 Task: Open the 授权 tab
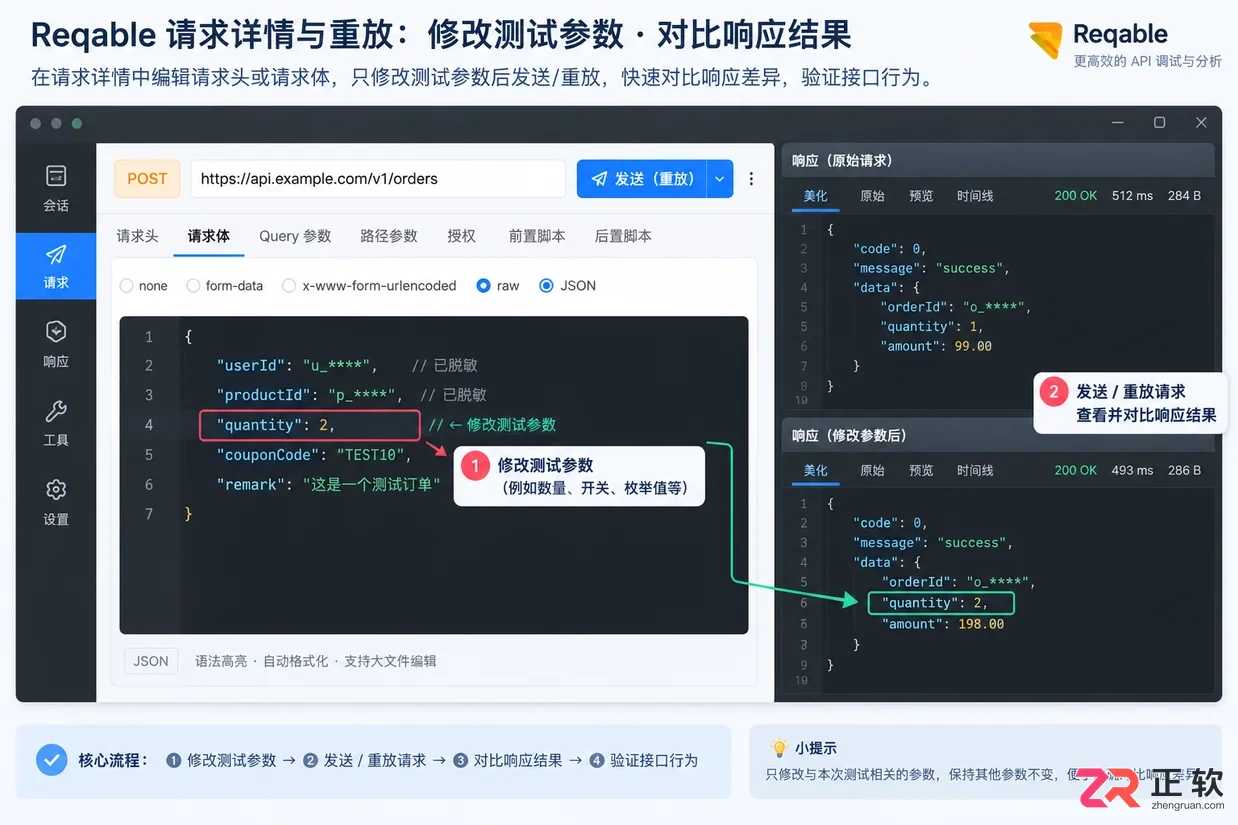tap(462, 236)
